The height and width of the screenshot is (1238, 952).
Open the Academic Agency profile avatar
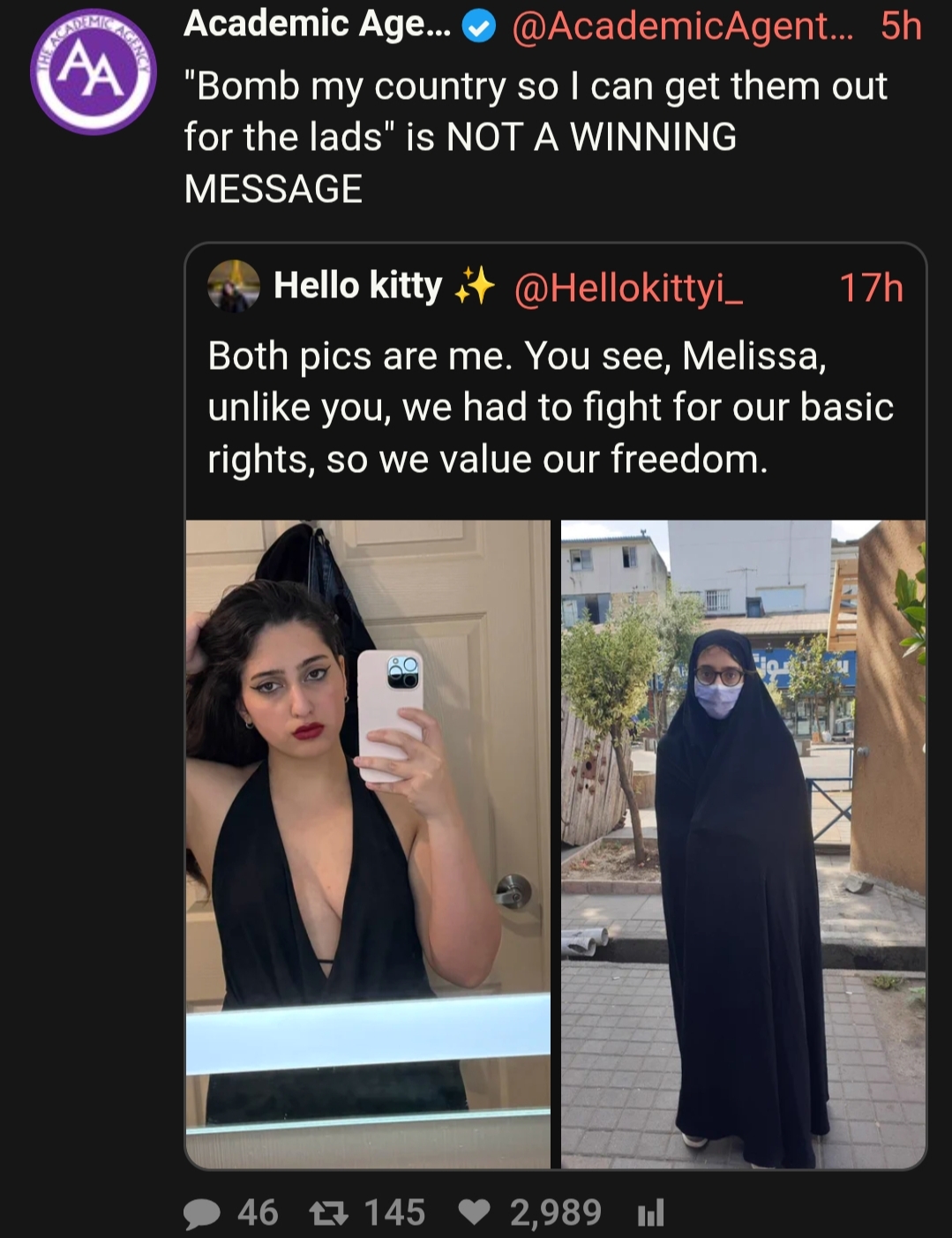(94, 71)
